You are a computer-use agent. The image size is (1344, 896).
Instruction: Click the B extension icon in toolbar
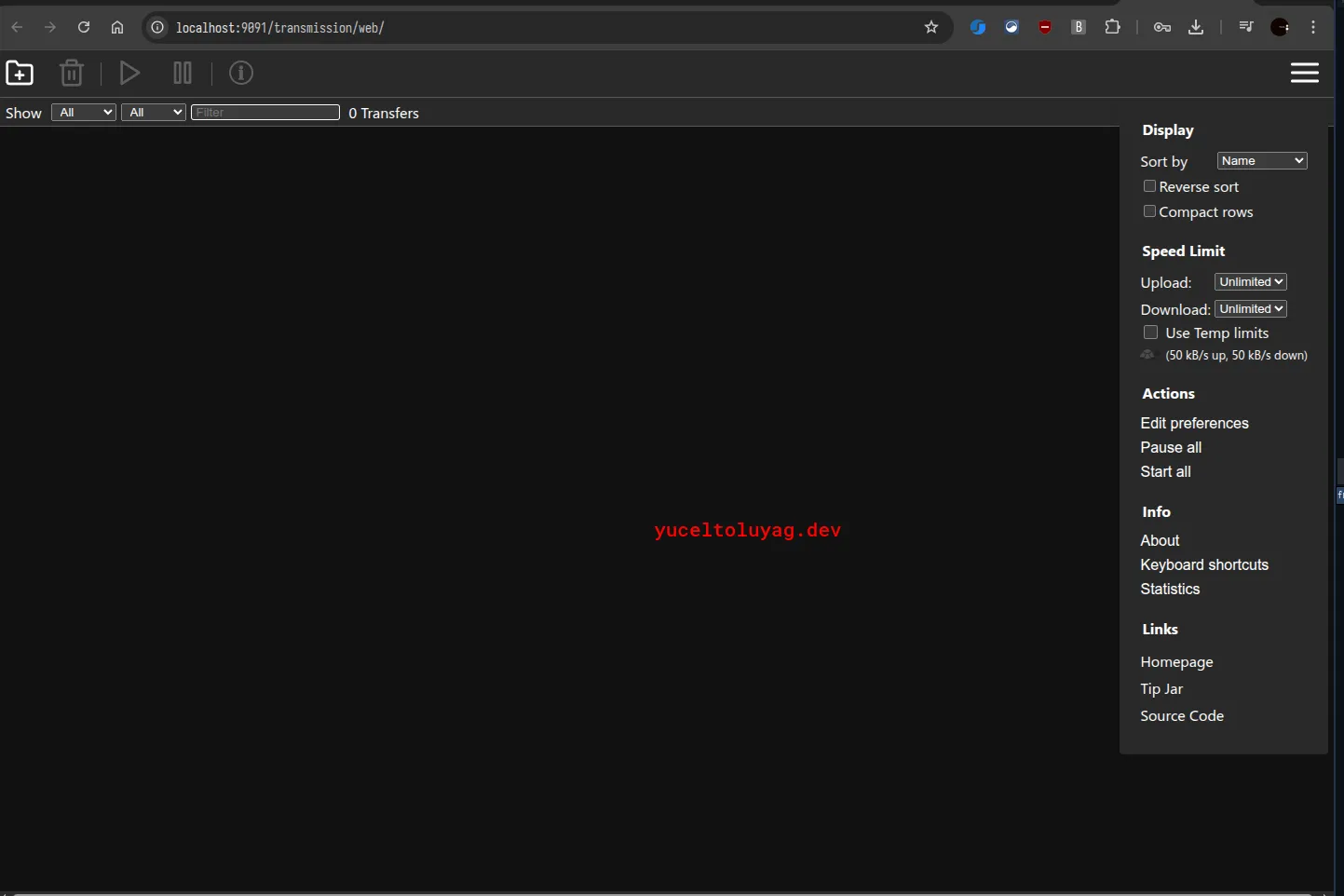point(1079,27)
